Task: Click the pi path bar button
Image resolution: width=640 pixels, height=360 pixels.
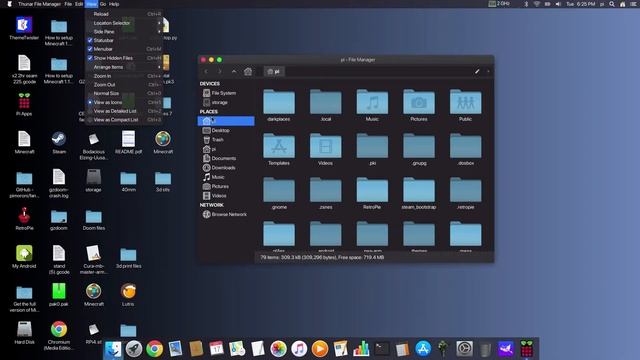Action: 274,71
